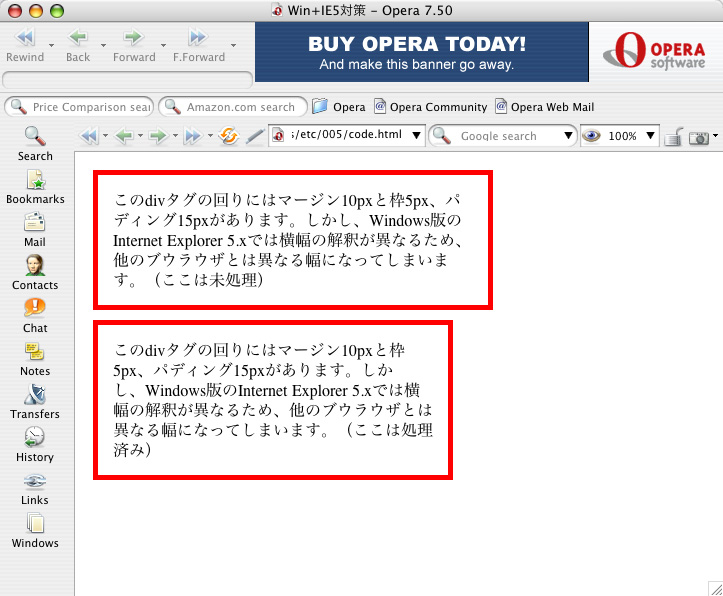Image resolution: width=723 pixels, height=596 pixels.
Task: Open the Contacts panel
Action: [x=35, y=272]
